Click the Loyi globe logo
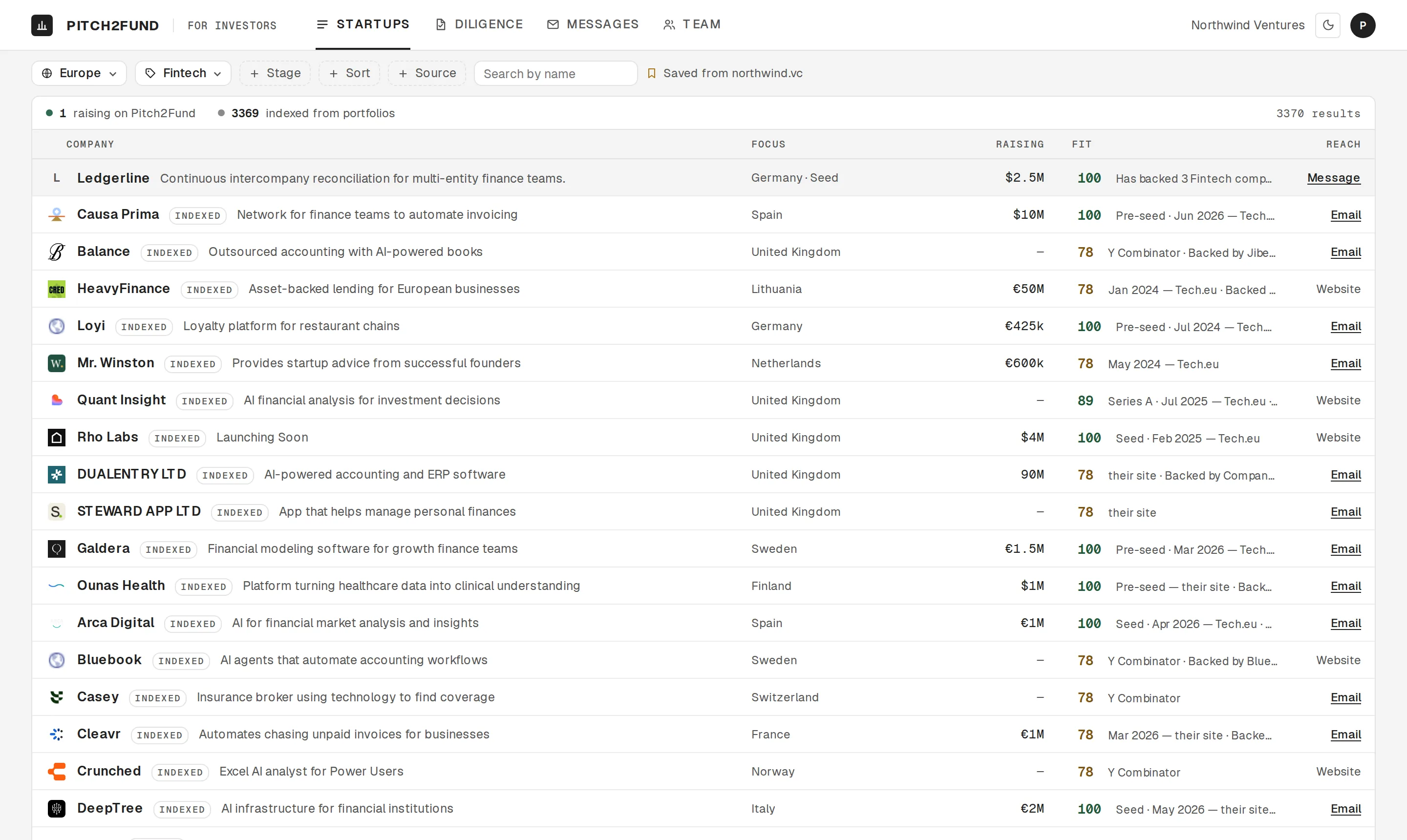Viewport: 1407px width, 840px height. click(x=57, y=326)
